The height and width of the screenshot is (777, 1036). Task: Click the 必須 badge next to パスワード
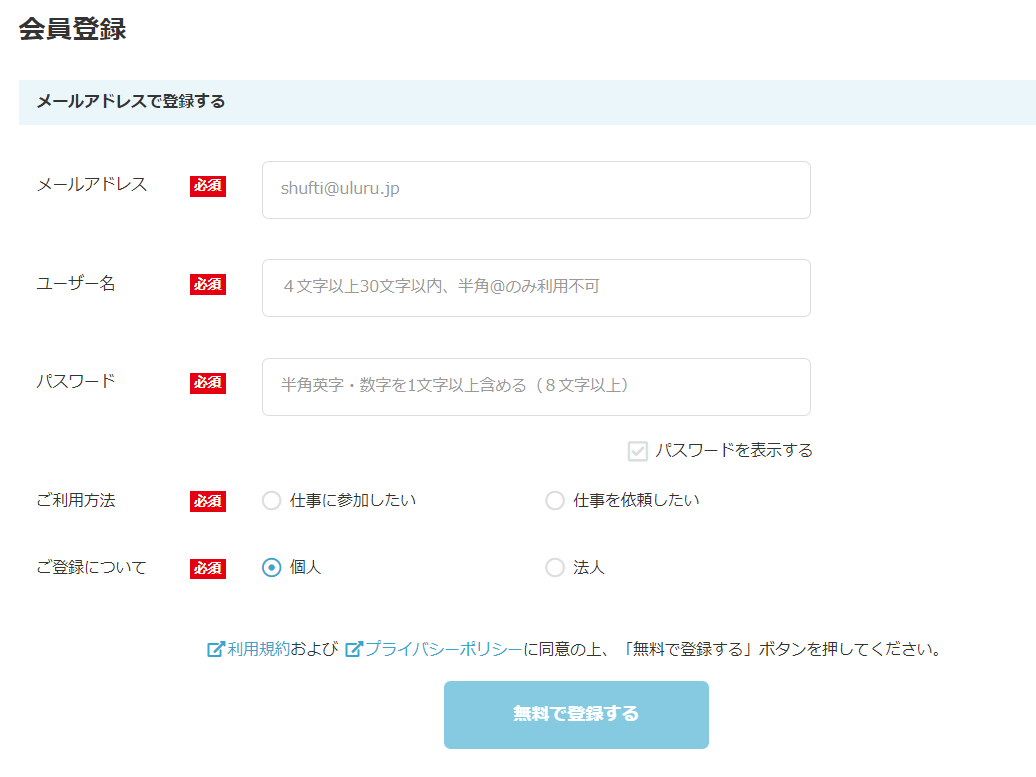point(207,383)
